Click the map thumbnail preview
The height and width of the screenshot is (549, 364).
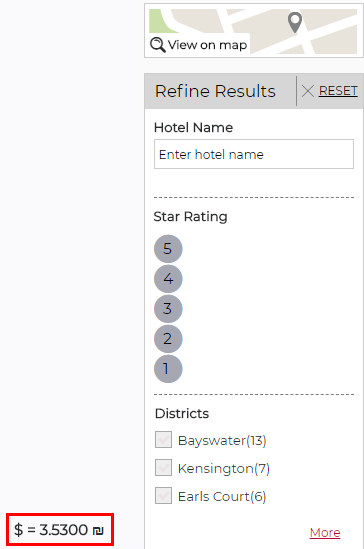[x=254, y=31]
